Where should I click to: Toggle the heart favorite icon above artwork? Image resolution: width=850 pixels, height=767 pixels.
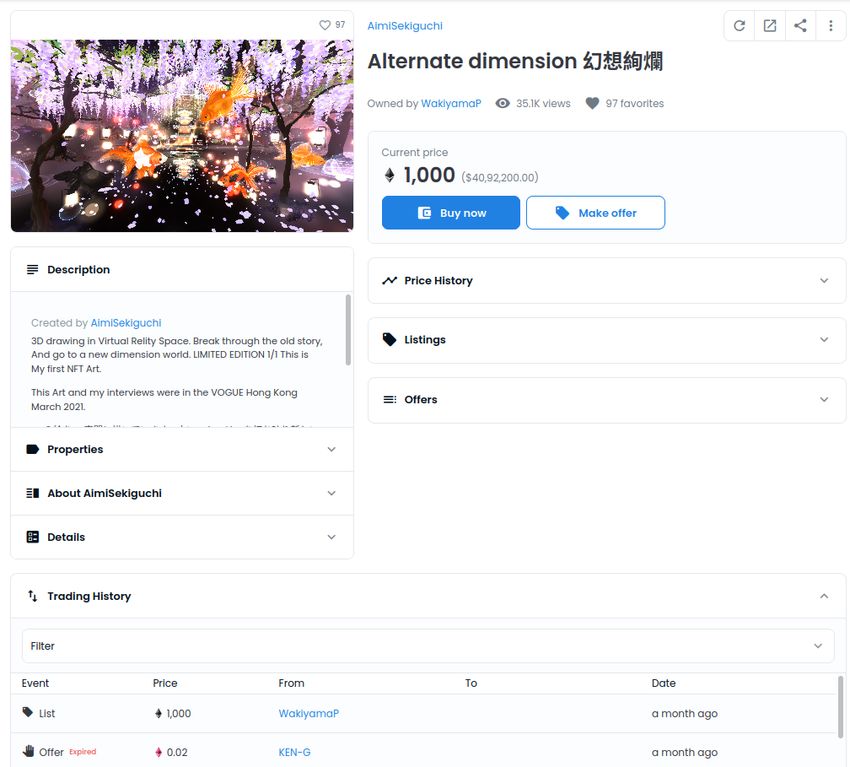click(325, 25)
